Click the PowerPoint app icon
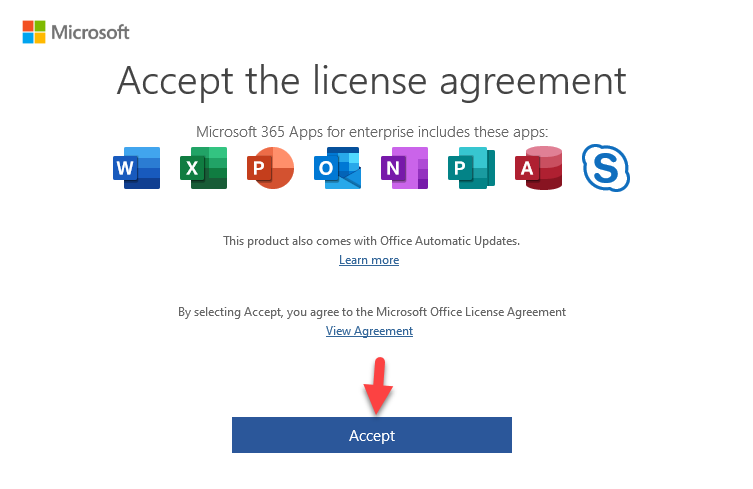The height and width of the screenshot is (489, 753). coord(270,168)
